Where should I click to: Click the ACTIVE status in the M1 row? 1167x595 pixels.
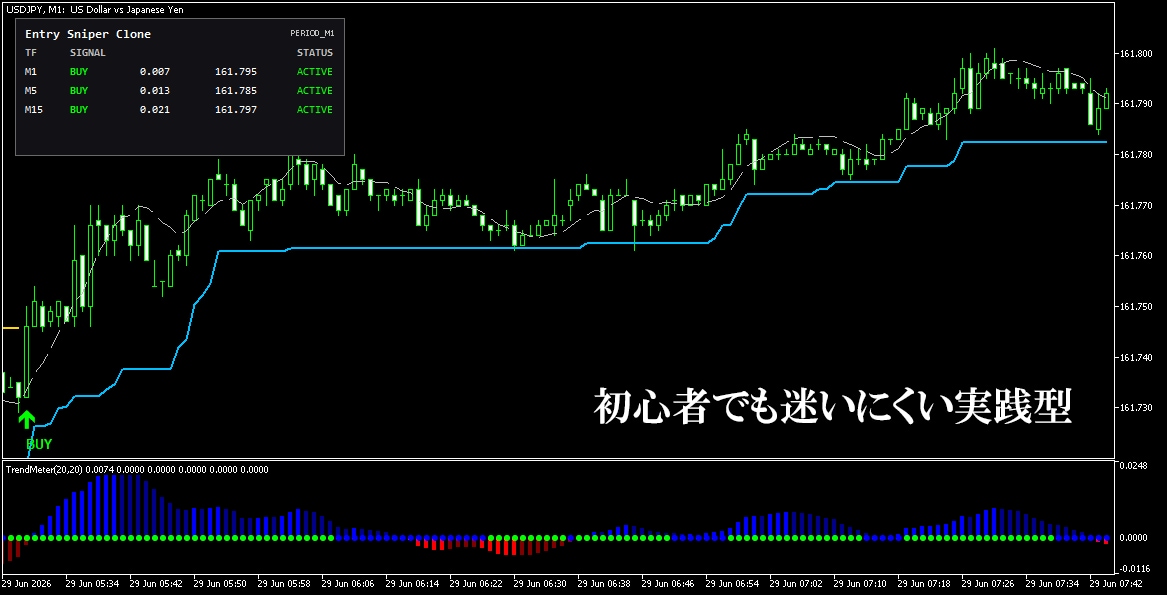[315, 71]
